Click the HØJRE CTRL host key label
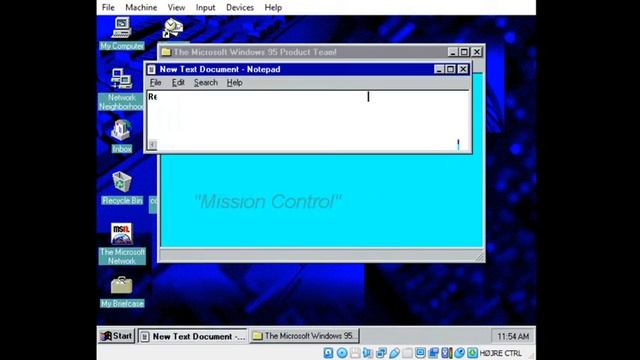Image resolution: width=640 pixels, height=360 pixels. point(500,353)
